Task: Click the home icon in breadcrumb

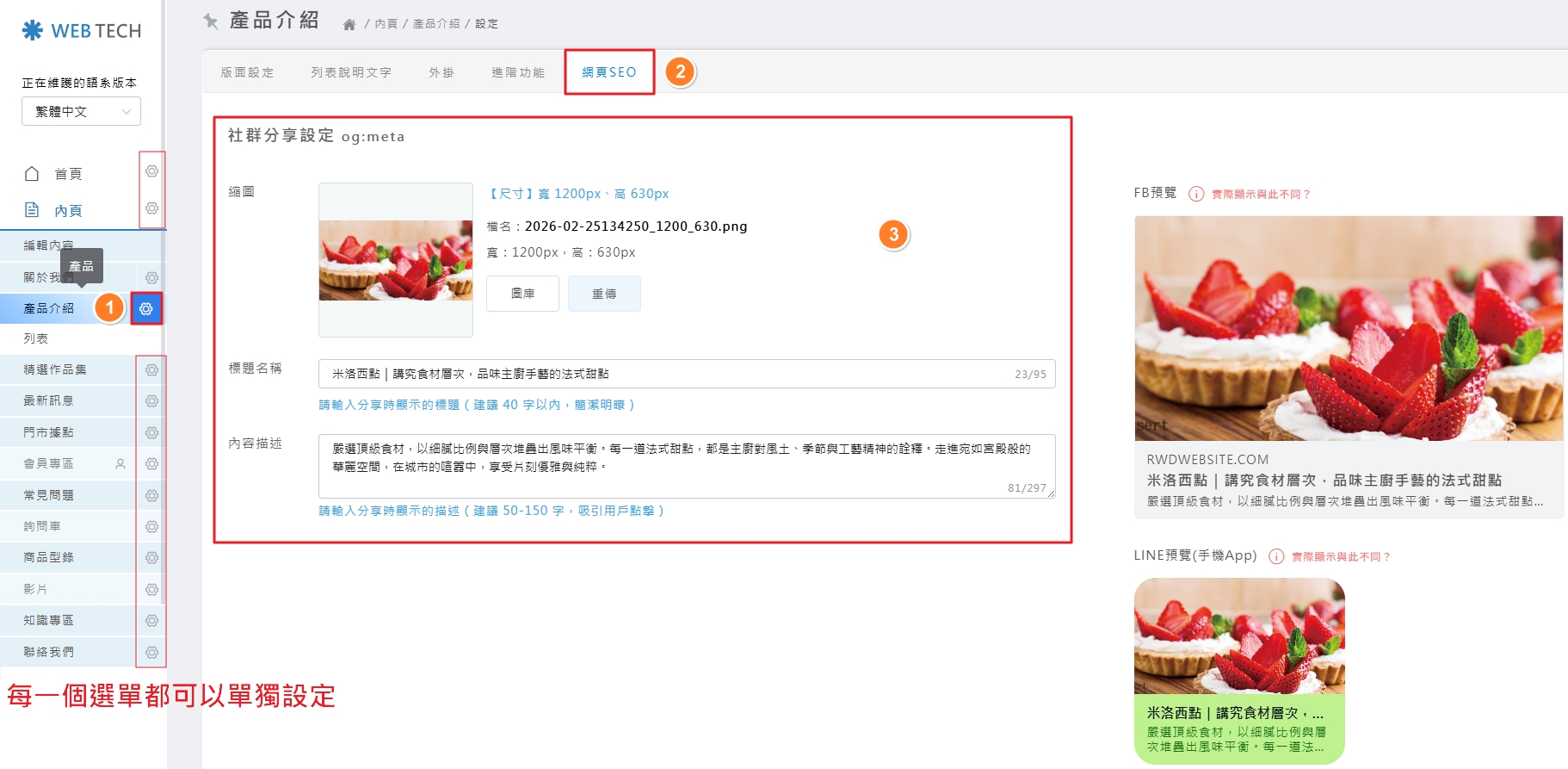Action: [349, 24]
